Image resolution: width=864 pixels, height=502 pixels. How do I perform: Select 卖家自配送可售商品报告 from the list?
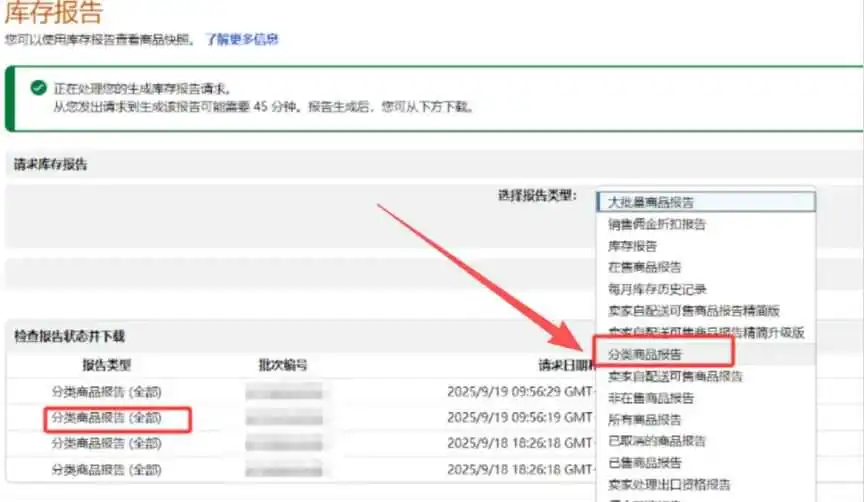coord(675,376)
